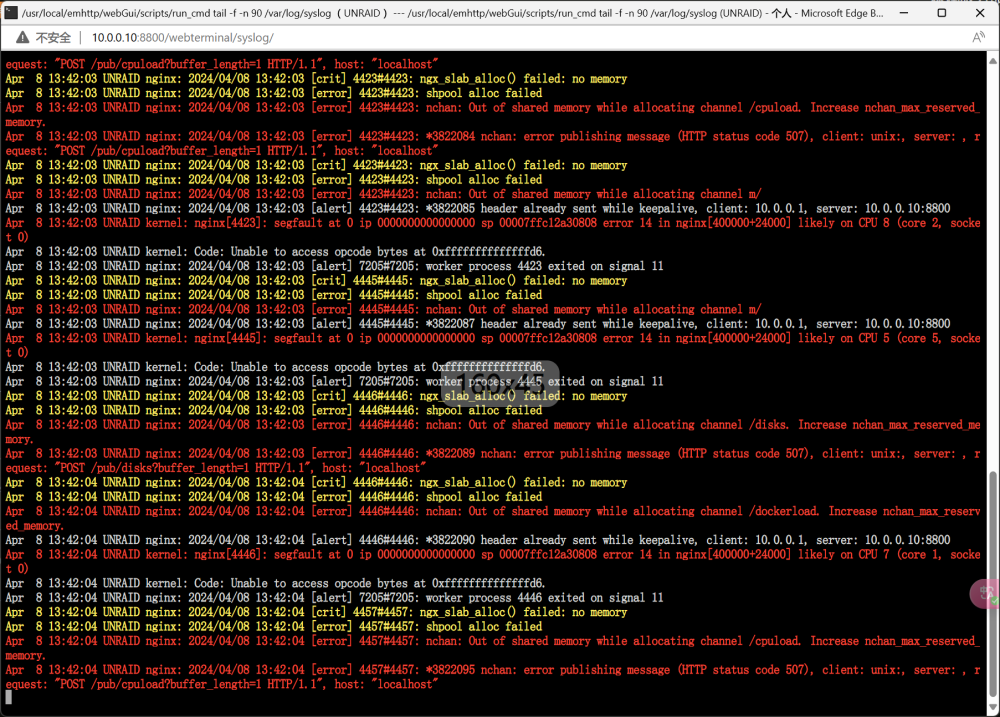The width and height of the screenshot is (1000, 717).
Task: Click the '*3822089 nchan: error publishing message' line
Action: [x=492, y=461]
